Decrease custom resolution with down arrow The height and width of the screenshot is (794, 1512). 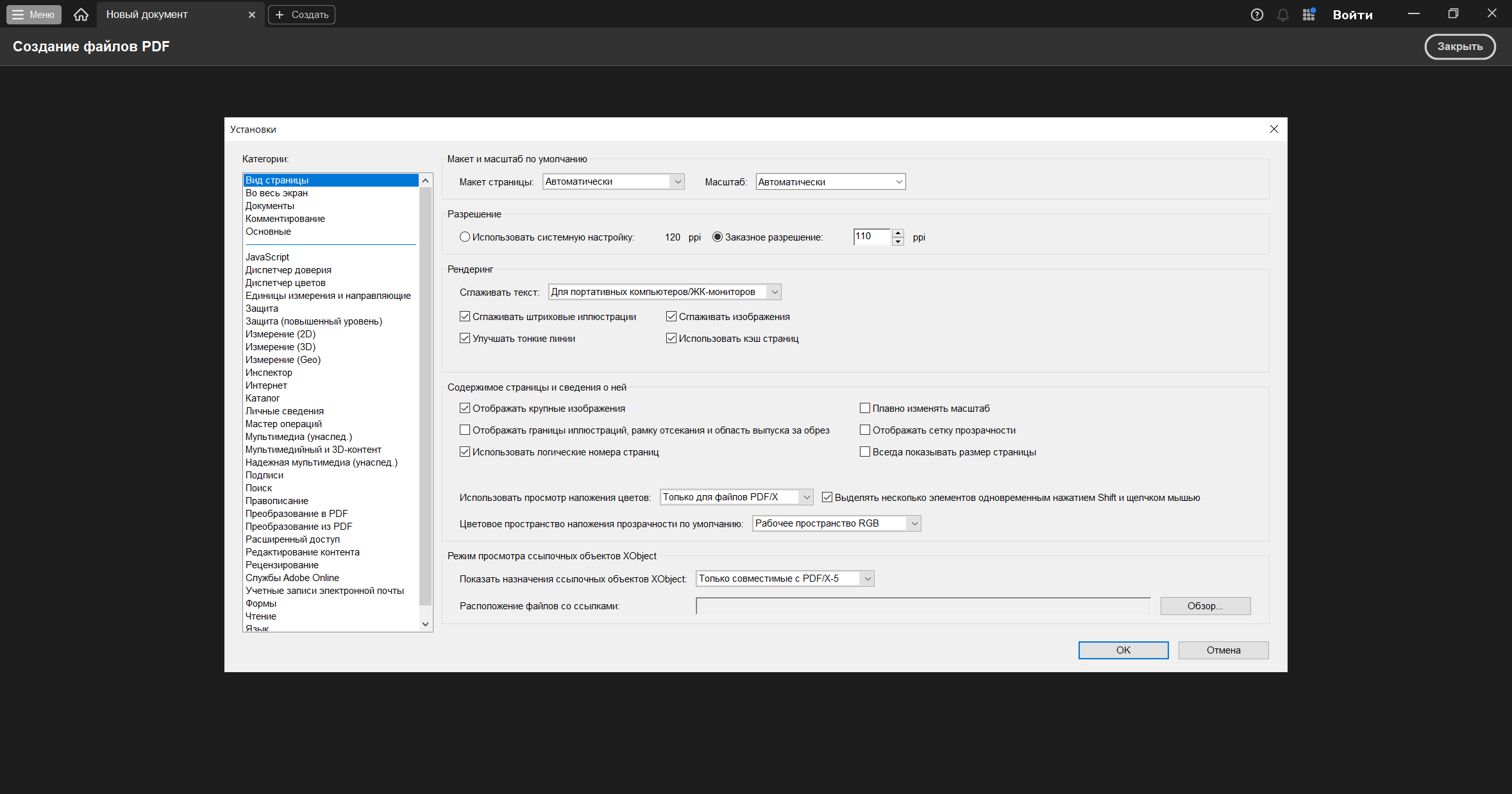(x=898, y=242)
